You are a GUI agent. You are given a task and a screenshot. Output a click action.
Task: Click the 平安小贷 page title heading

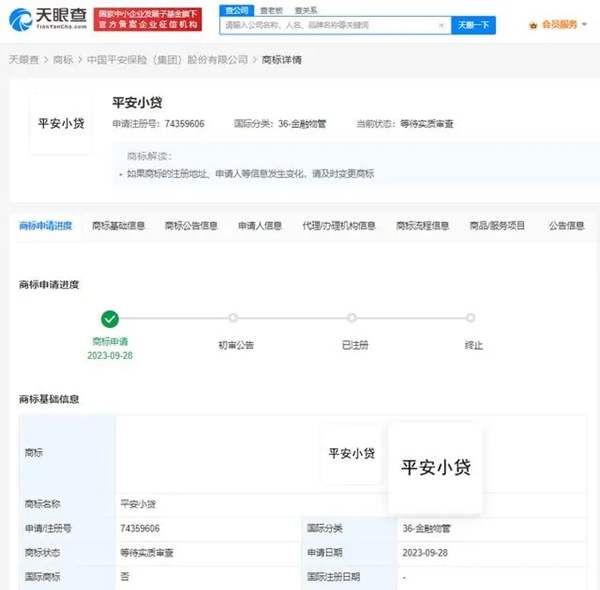pos(137,103)
